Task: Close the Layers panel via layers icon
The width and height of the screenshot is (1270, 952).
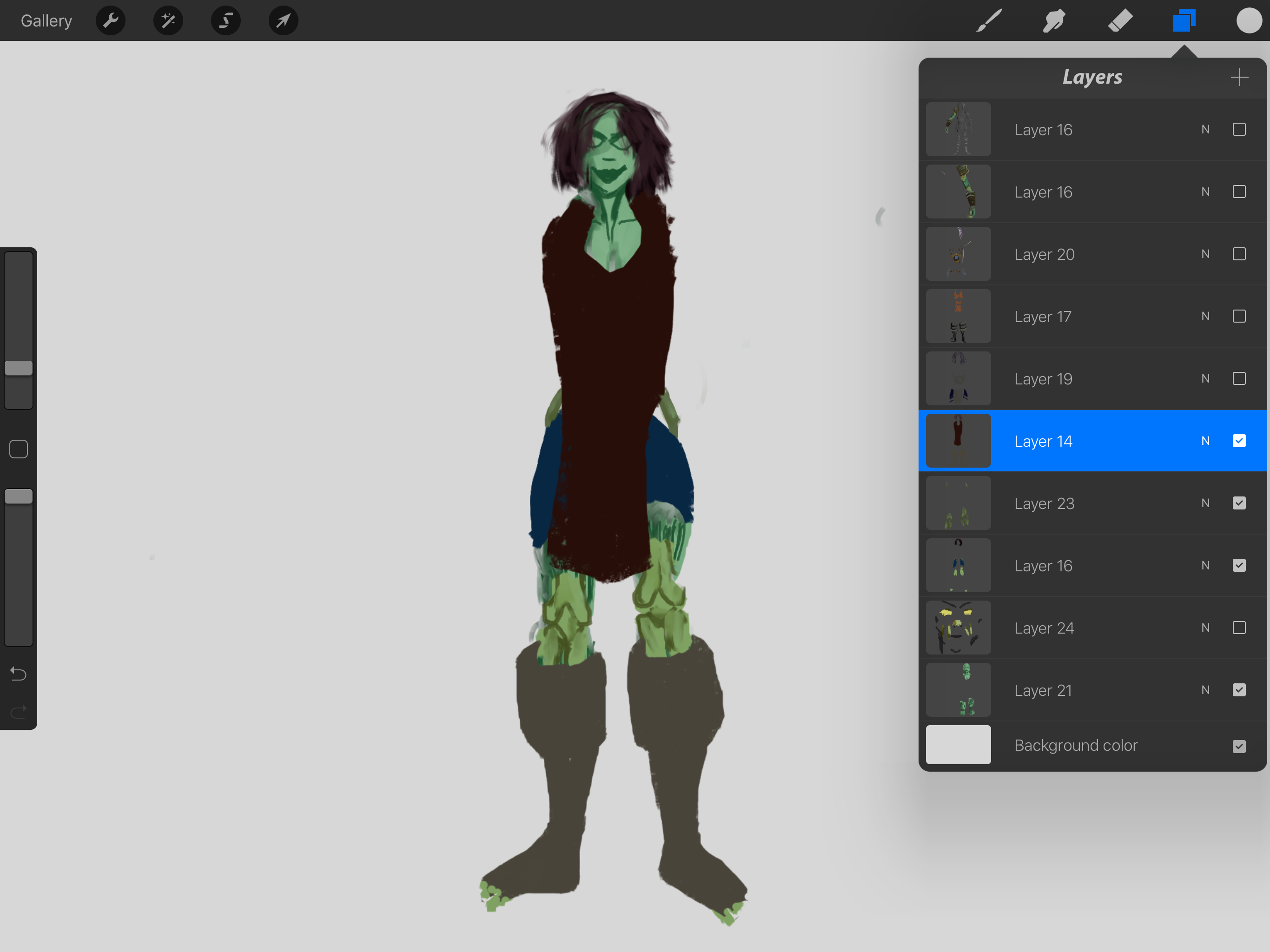Action: (x=1184, y=20)
